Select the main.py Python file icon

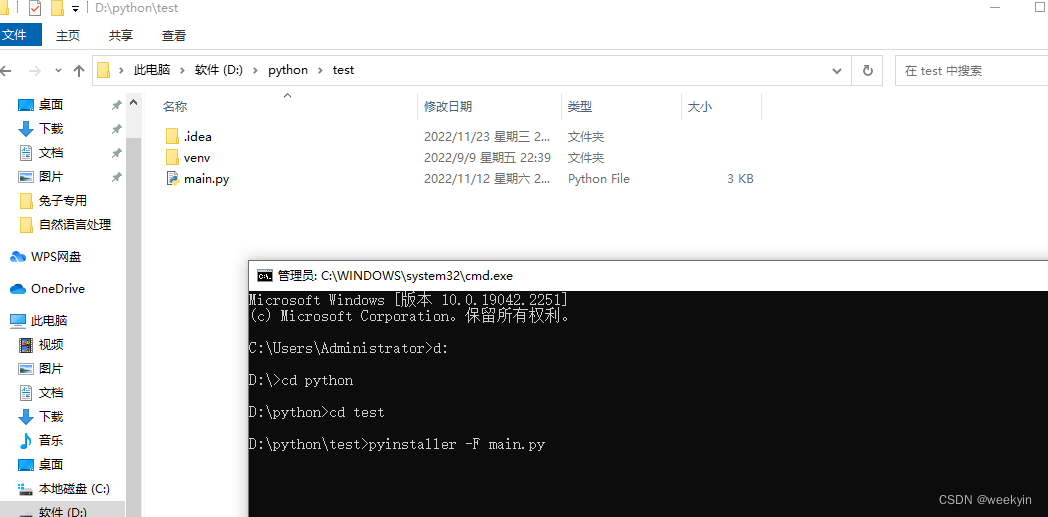(172, 179)
